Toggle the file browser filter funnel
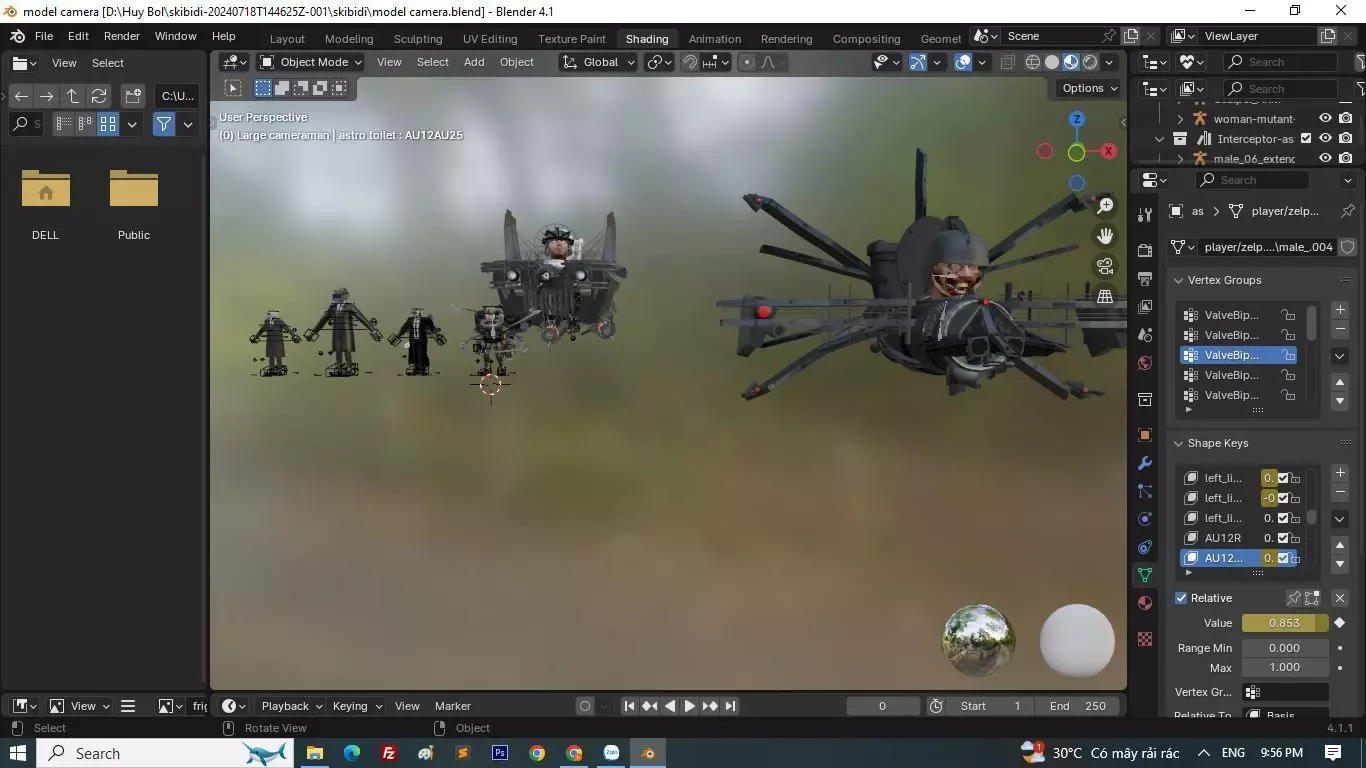1366x768 pixels. click(x=164, y=124)
